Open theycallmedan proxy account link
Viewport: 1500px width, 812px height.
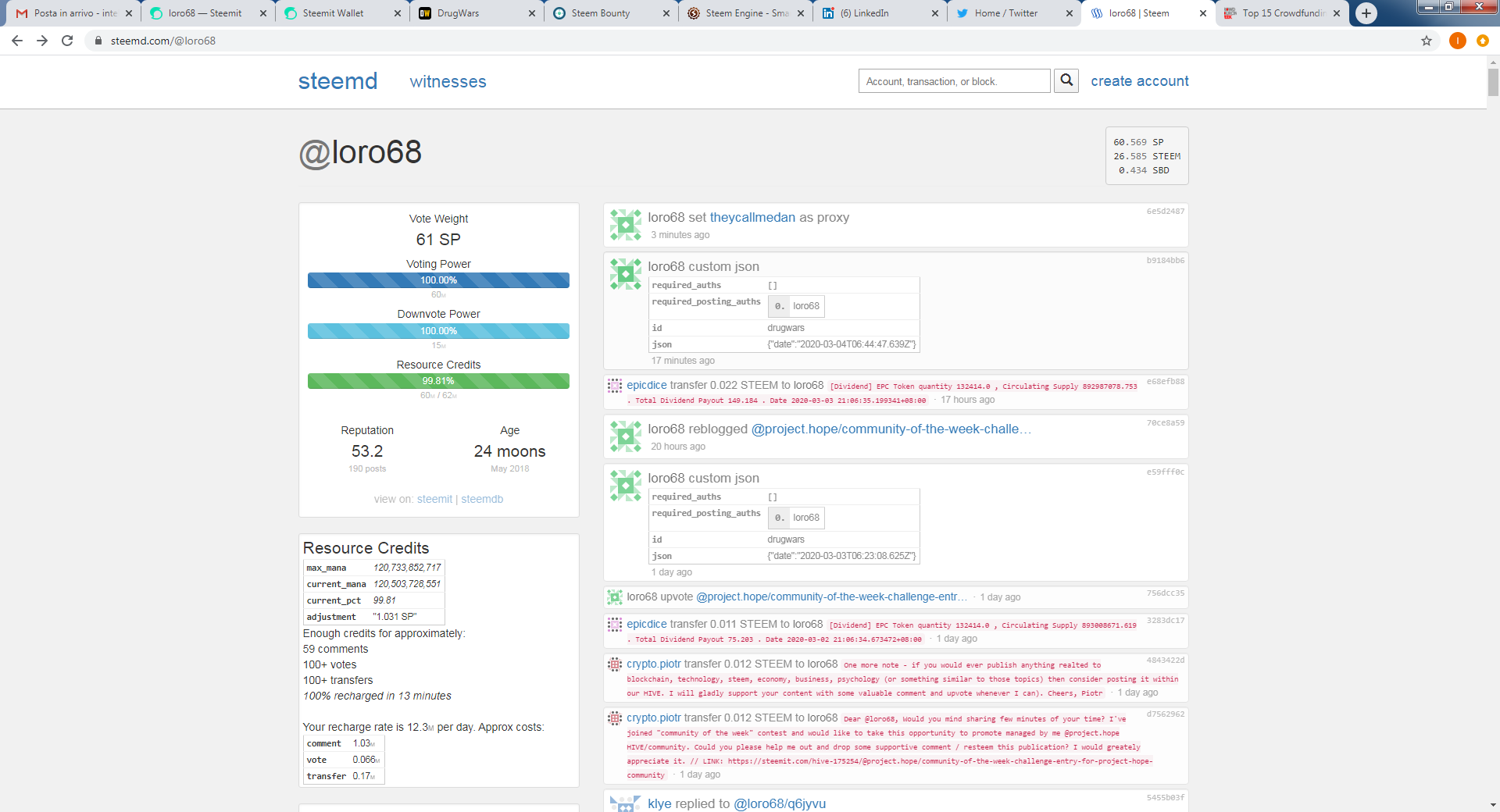(x=752, y=217)
